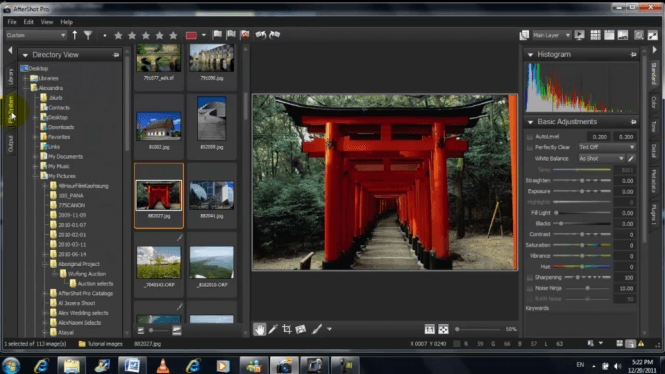Click the warning triangle status icon

point(641,343)
